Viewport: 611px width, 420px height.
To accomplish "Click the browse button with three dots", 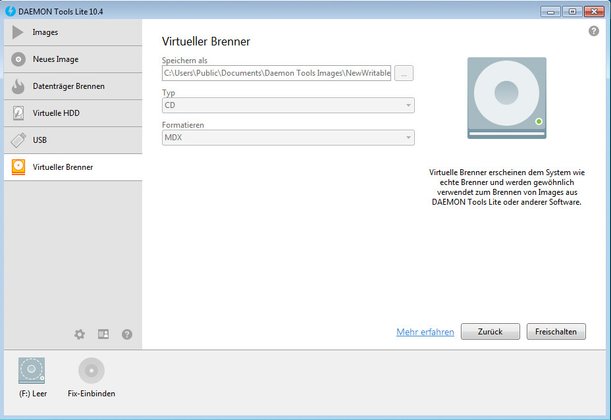I will point(404,73).
